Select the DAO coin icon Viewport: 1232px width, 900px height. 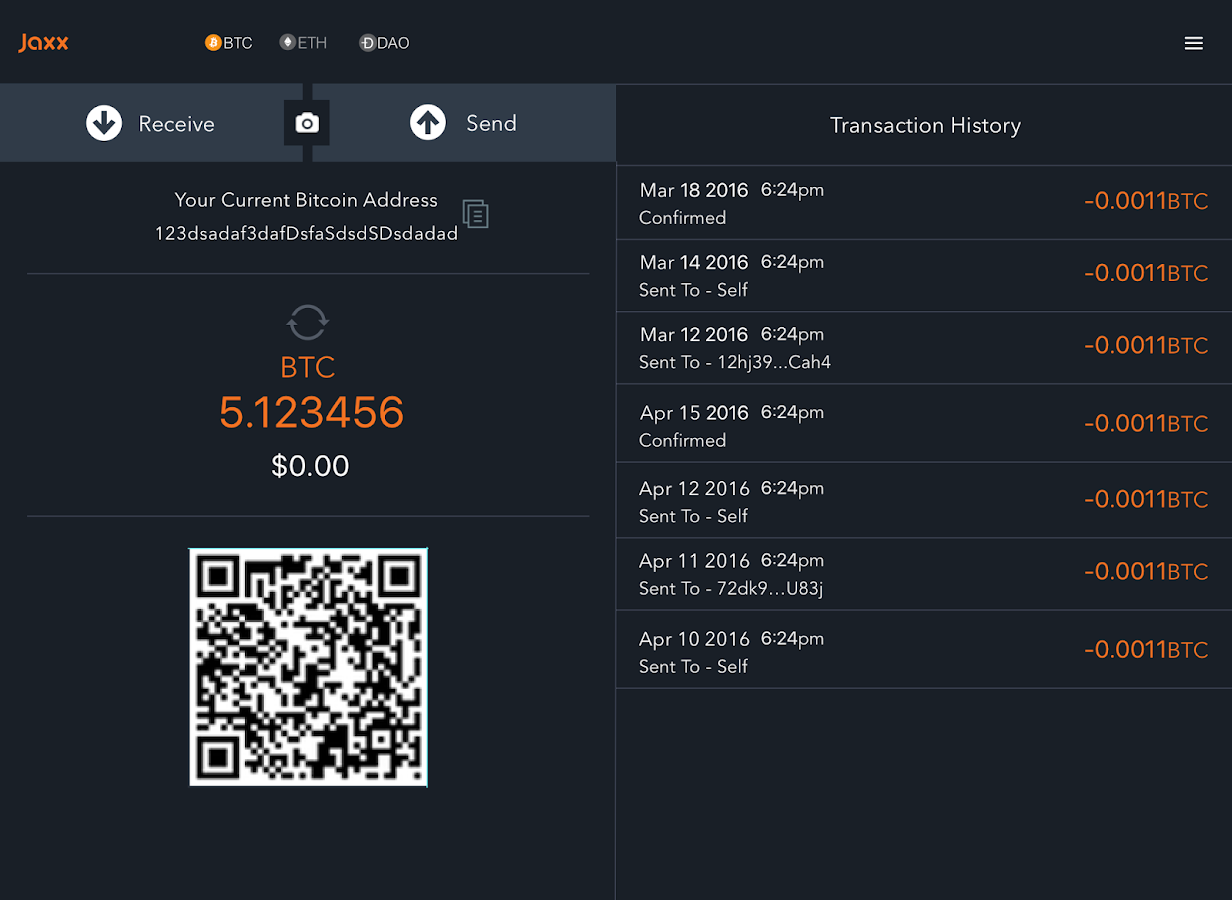click(367, 43)
